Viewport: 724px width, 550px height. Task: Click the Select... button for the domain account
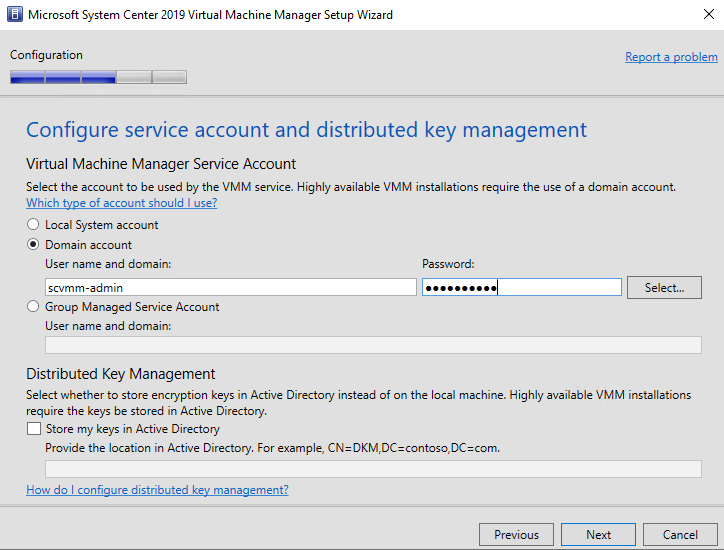pyautogui.click(x=664, y=288)
